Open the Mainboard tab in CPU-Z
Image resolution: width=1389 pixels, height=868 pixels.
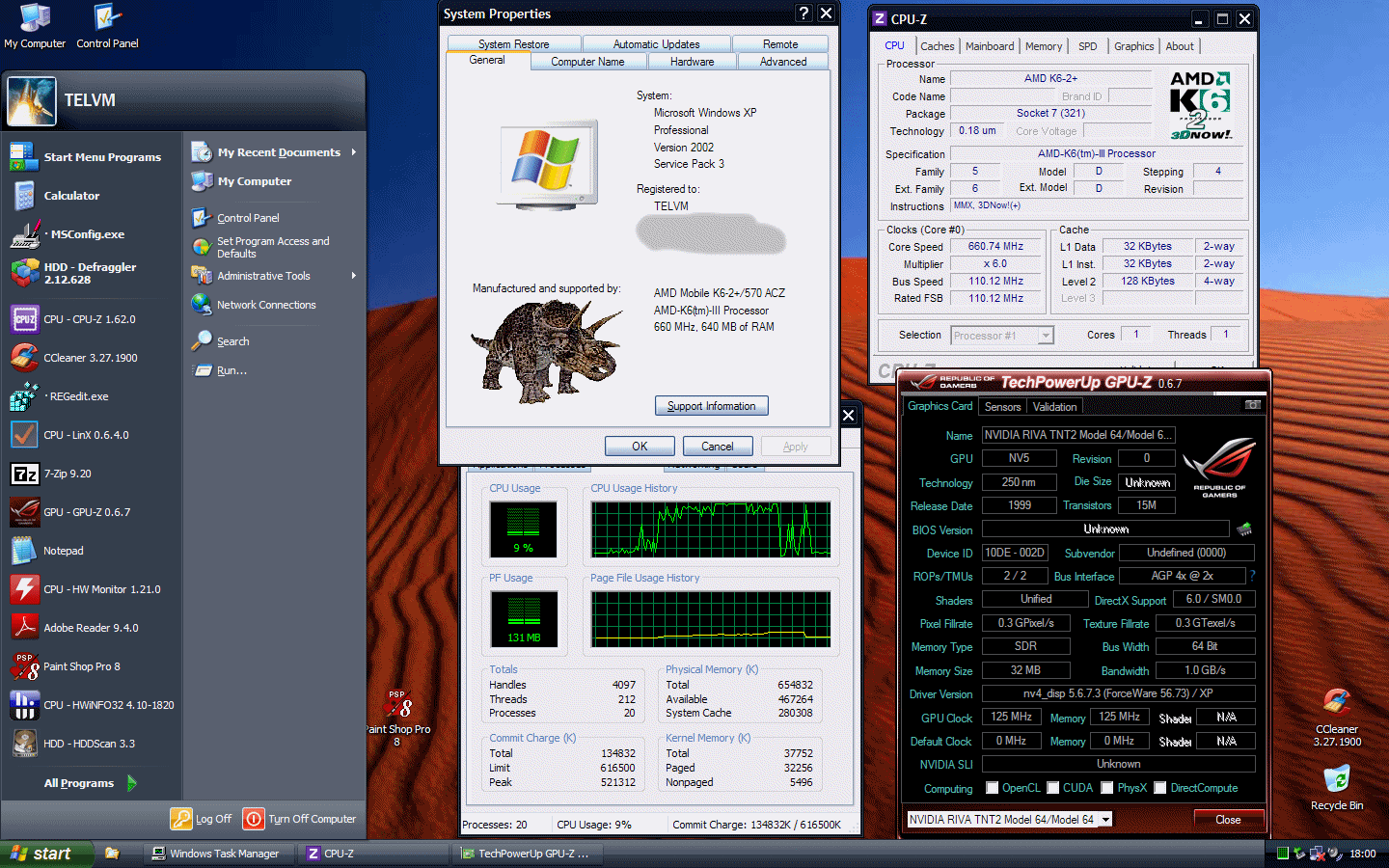(x=990, y=46)
